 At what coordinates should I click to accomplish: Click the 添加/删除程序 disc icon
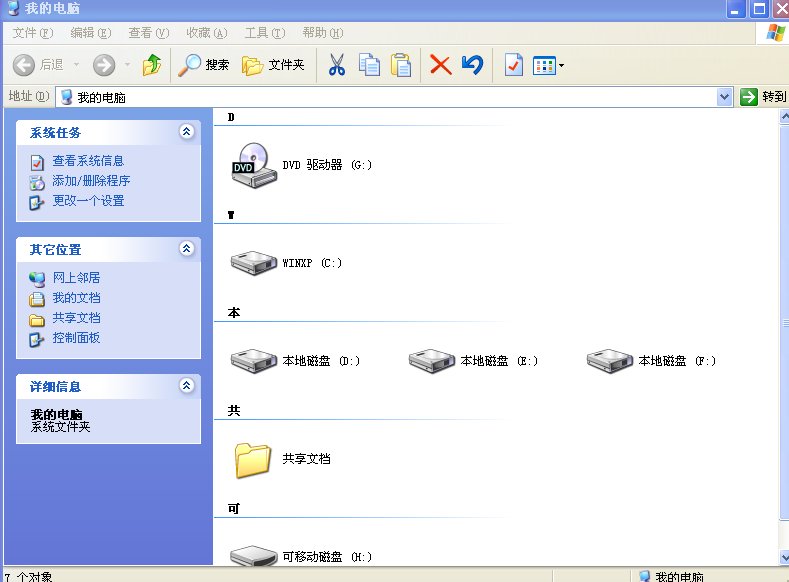coord(37,182)
